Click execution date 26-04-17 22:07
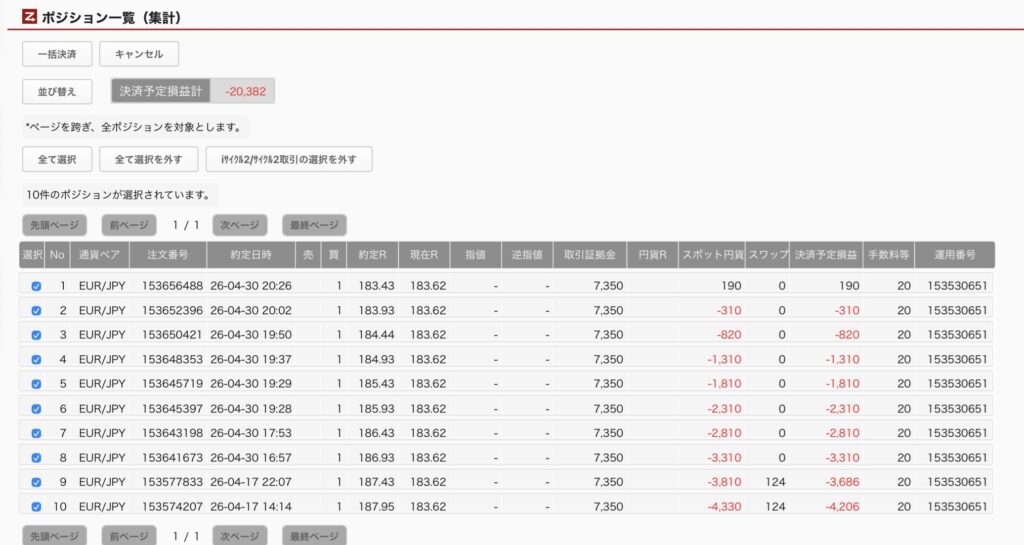Viewport: 1024px width, 545px height. 251,482
